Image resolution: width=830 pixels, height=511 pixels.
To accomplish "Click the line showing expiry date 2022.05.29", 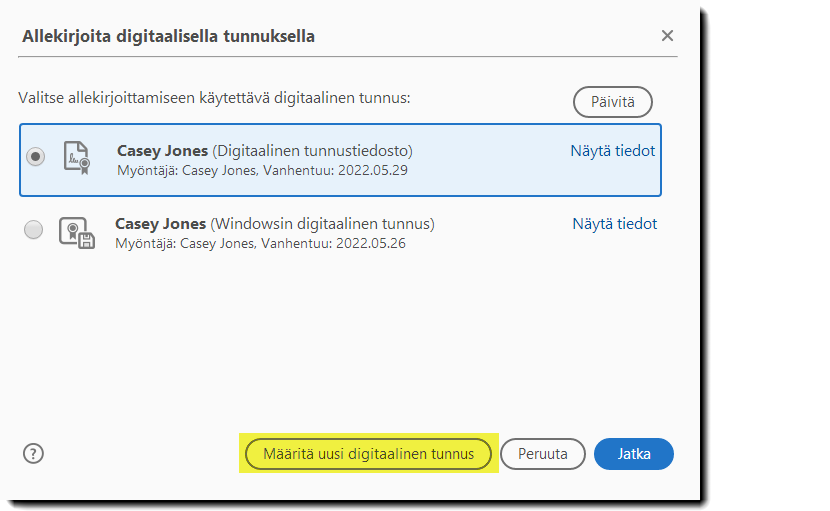I will coord(262,170).
